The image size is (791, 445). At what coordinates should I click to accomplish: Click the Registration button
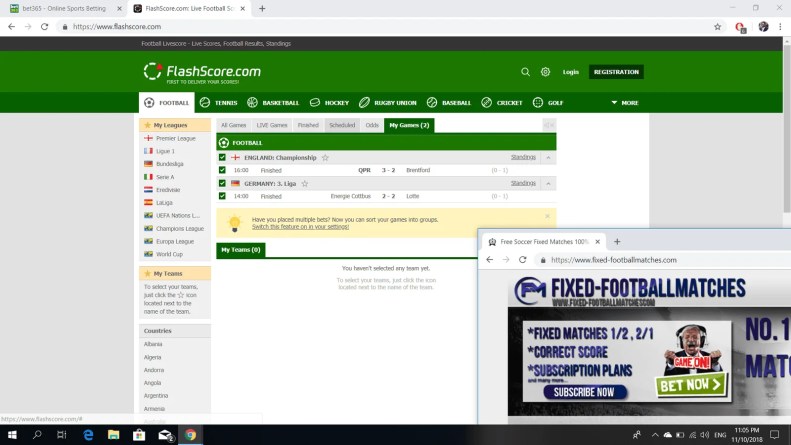(616, 72)
